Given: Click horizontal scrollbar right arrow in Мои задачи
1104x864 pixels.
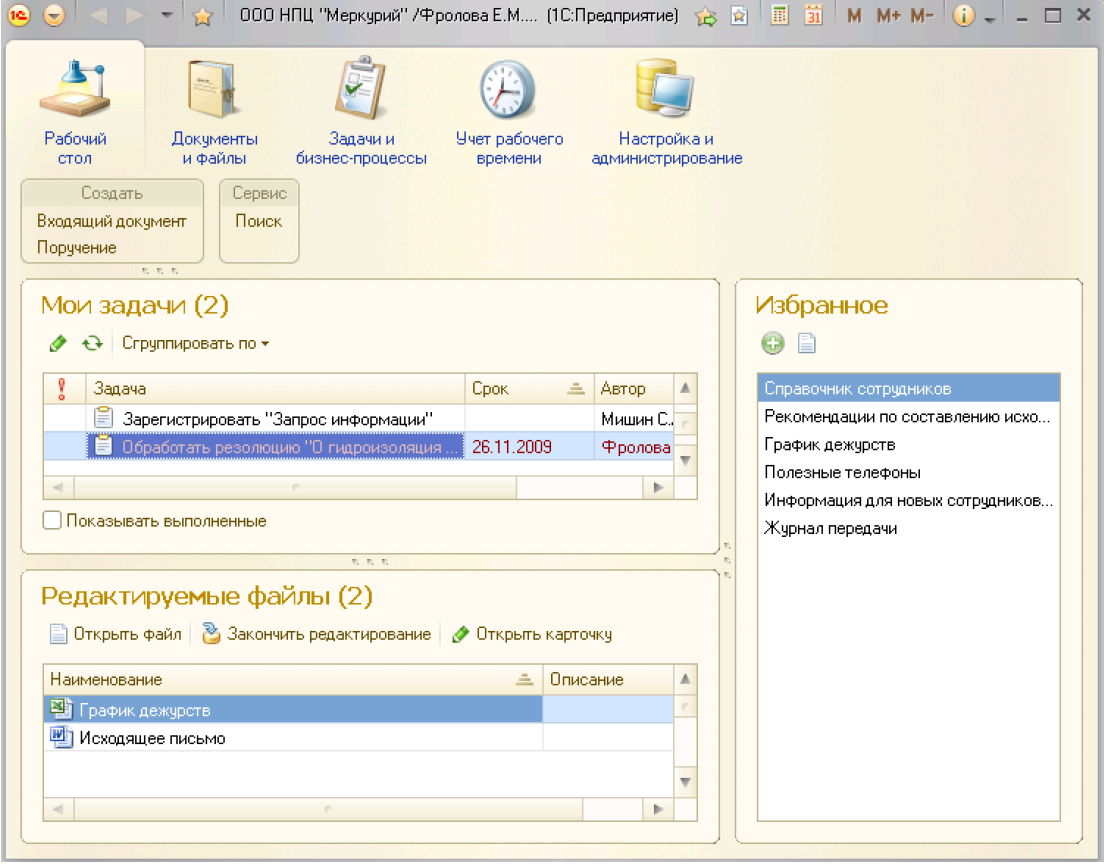Looking at the screenshot, I should 658,487.
